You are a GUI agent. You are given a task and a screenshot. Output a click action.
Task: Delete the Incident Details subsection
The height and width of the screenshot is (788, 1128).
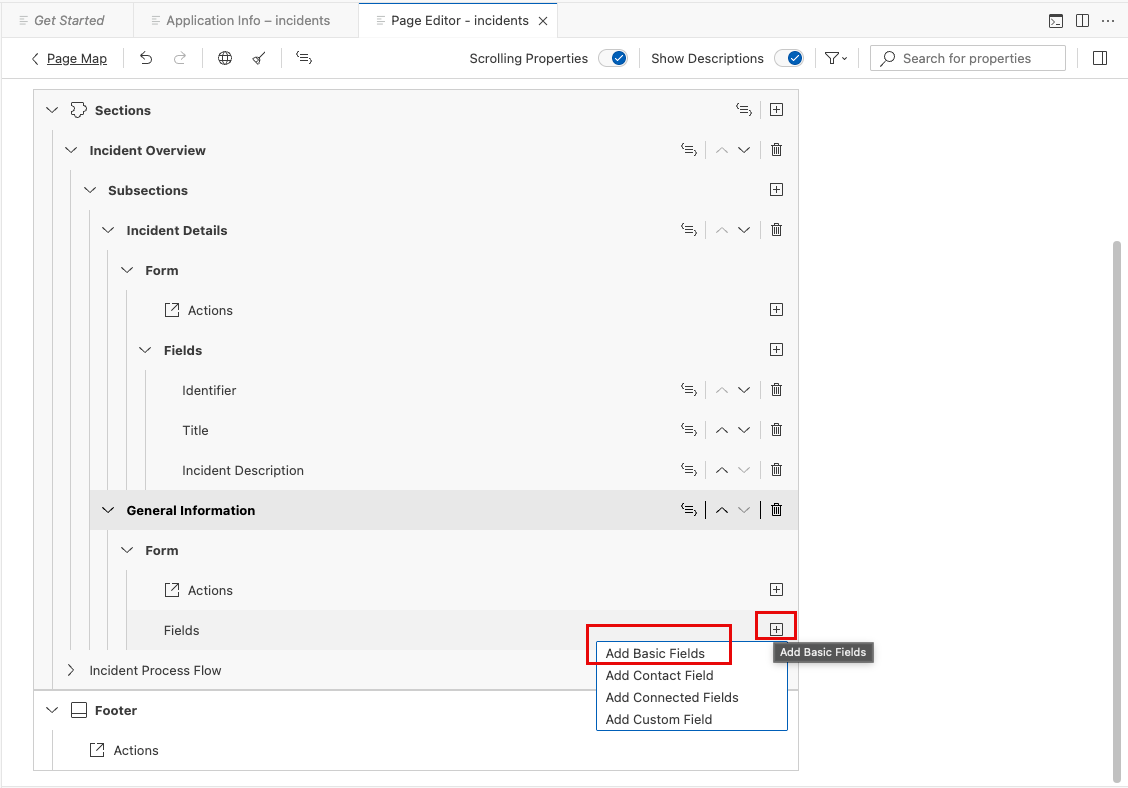click(x=776, y=230)
